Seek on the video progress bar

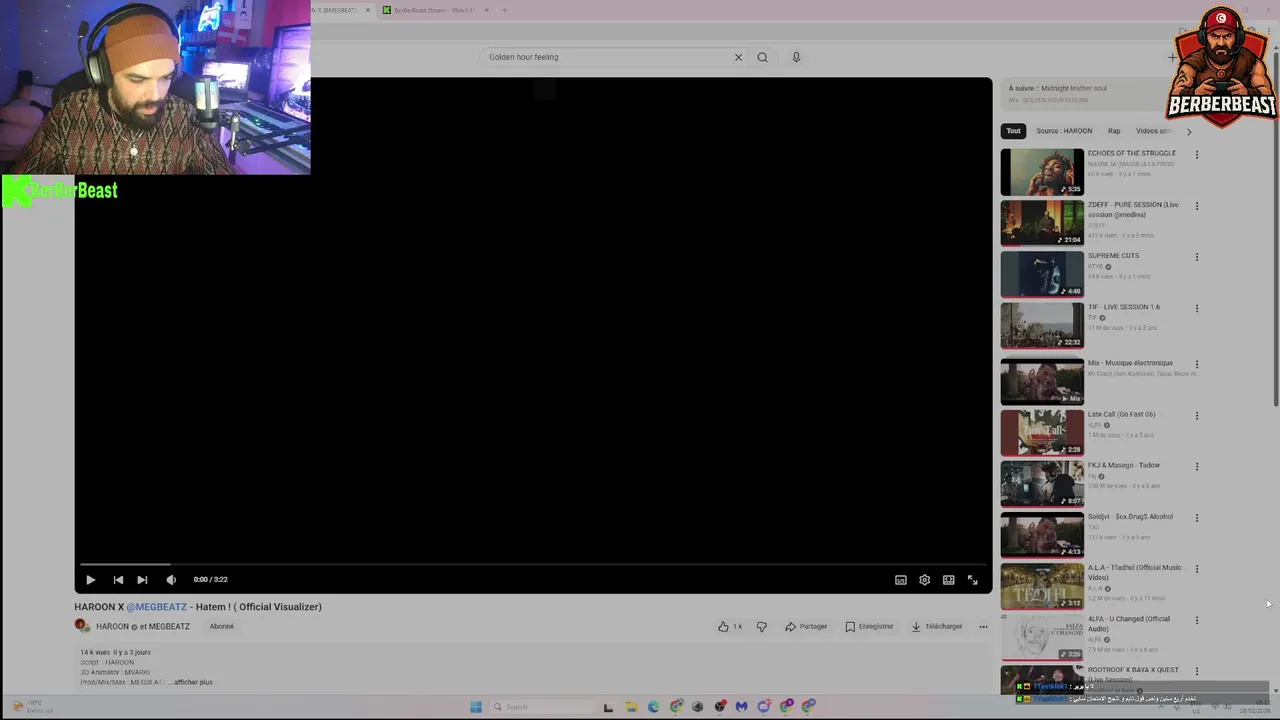point(533,565)
